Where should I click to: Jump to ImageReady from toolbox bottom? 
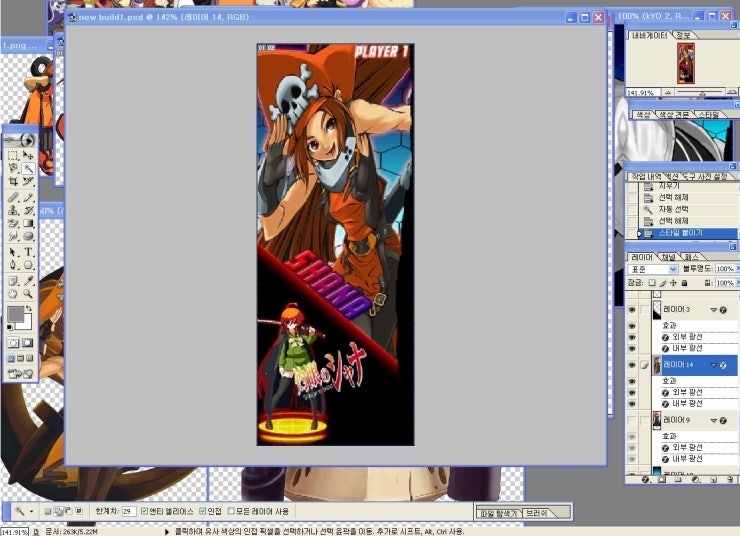[x=21, y=374]
